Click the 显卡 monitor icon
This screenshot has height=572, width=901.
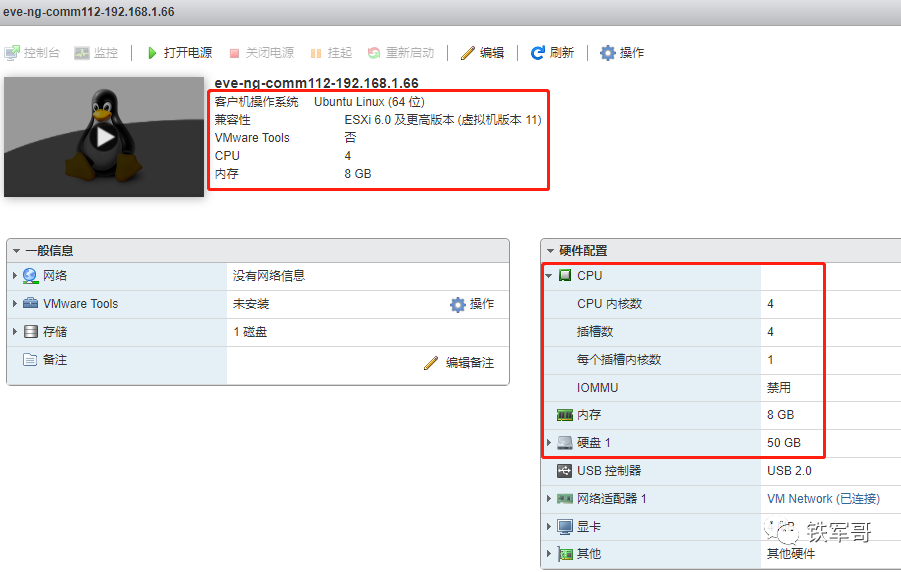point(565,527)
